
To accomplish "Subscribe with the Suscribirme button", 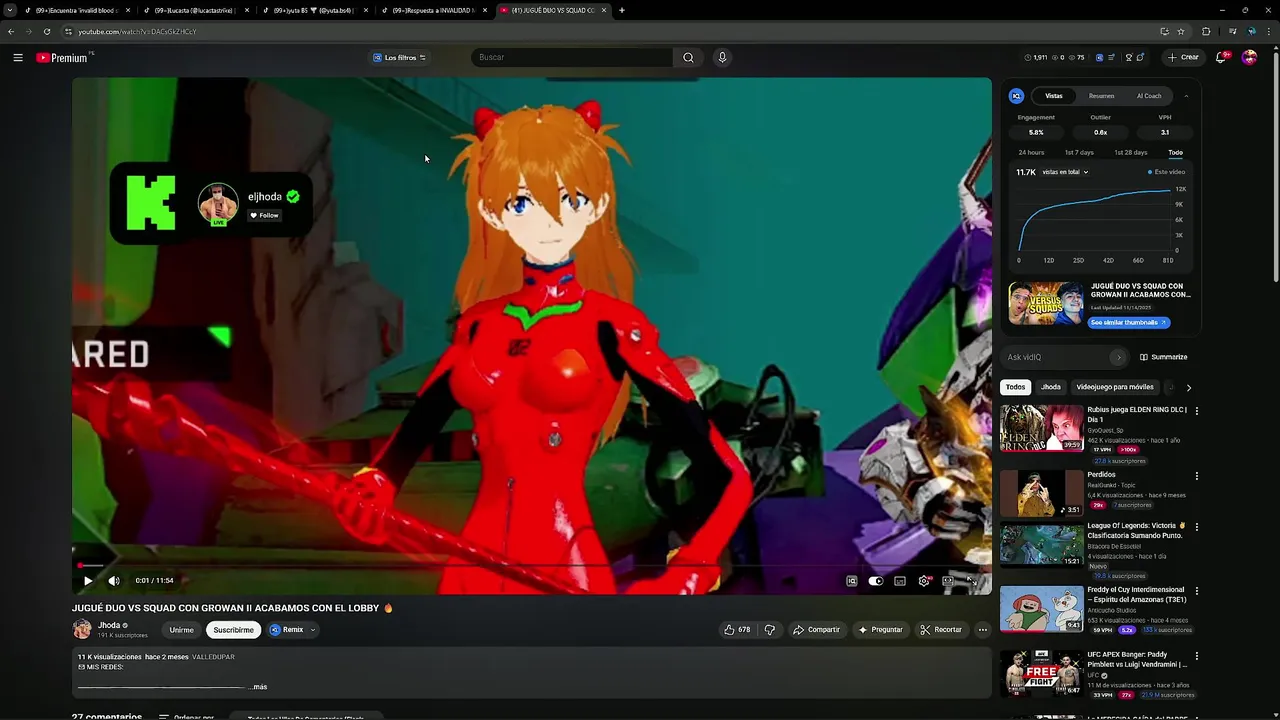I will [x=233, y=630].
